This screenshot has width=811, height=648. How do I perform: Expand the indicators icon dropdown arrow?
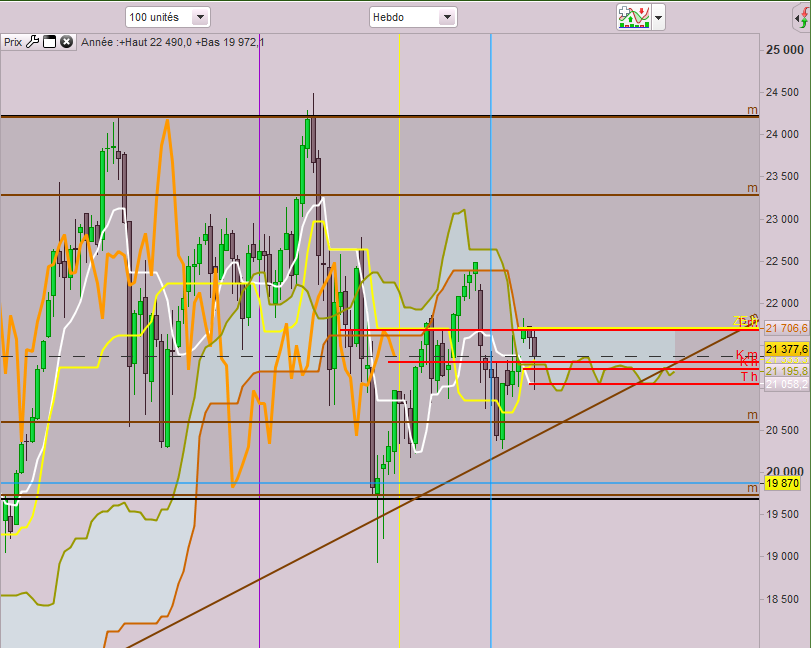(x=658, y=18)
